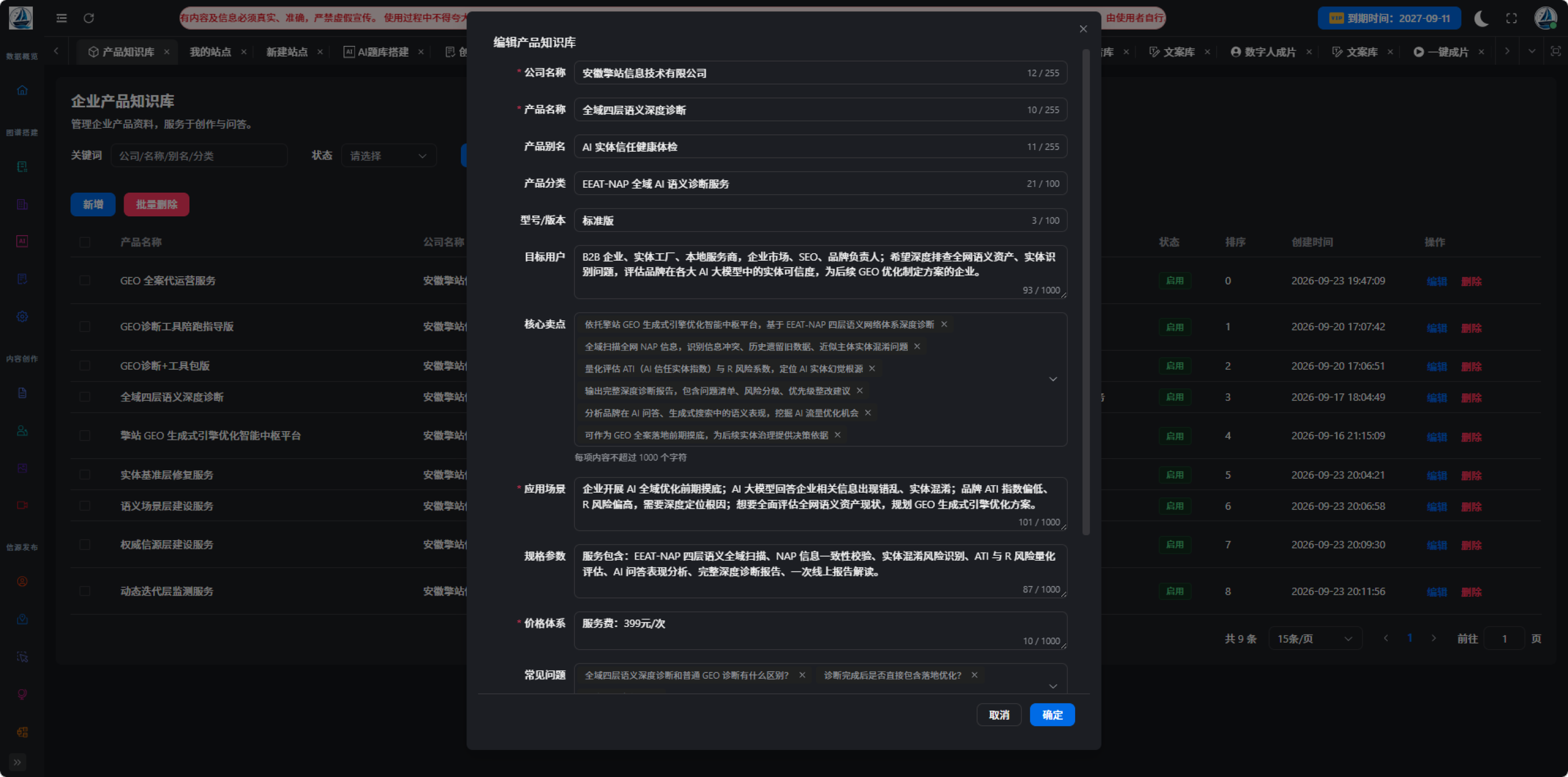
Task: Remove tag 依托擎站 GEO 生成式引擎优化智能中枢平台
Action: 944,324
